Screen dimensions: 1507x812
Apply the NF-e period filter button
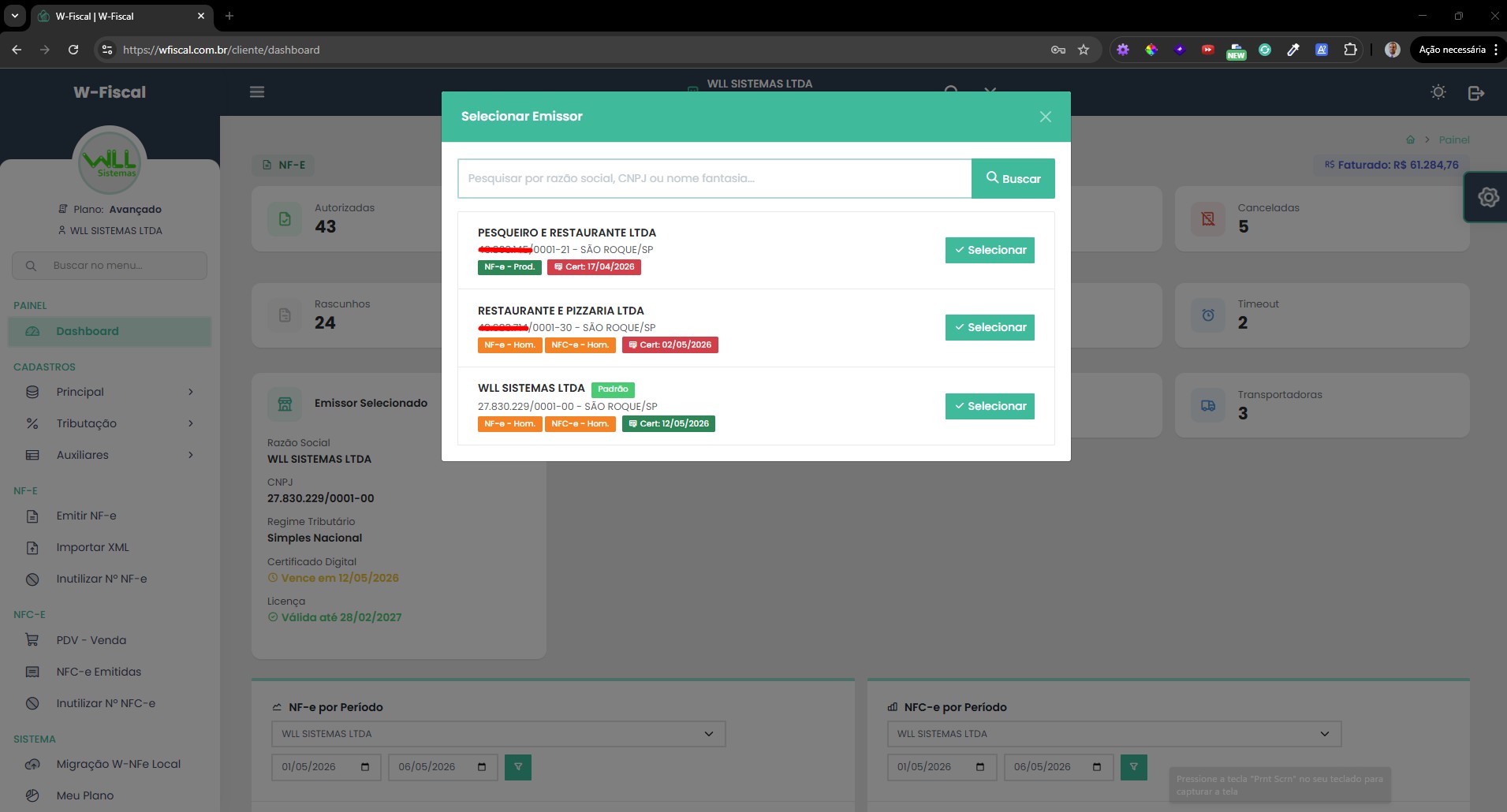point(518,767)
